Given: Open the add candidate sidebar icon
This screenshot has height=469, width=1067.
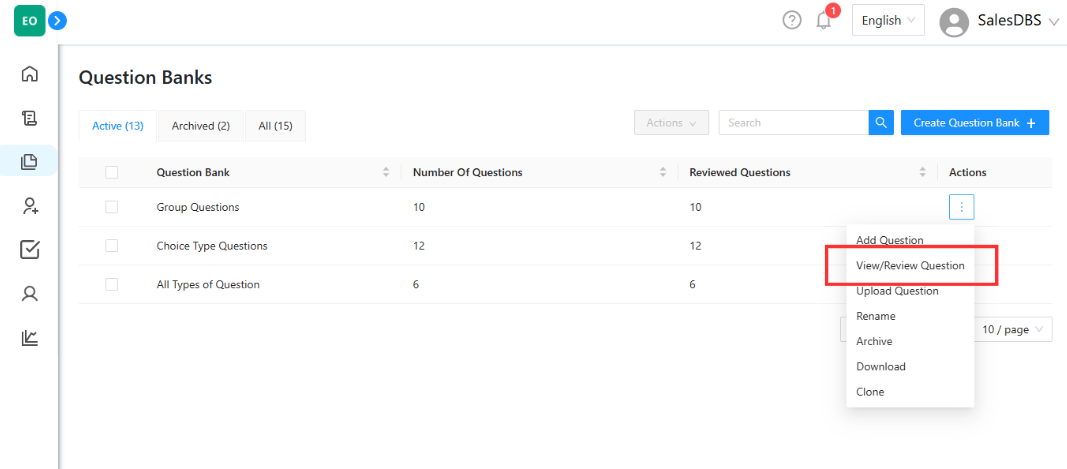Looking at the screenshot, I should [30, 206].
